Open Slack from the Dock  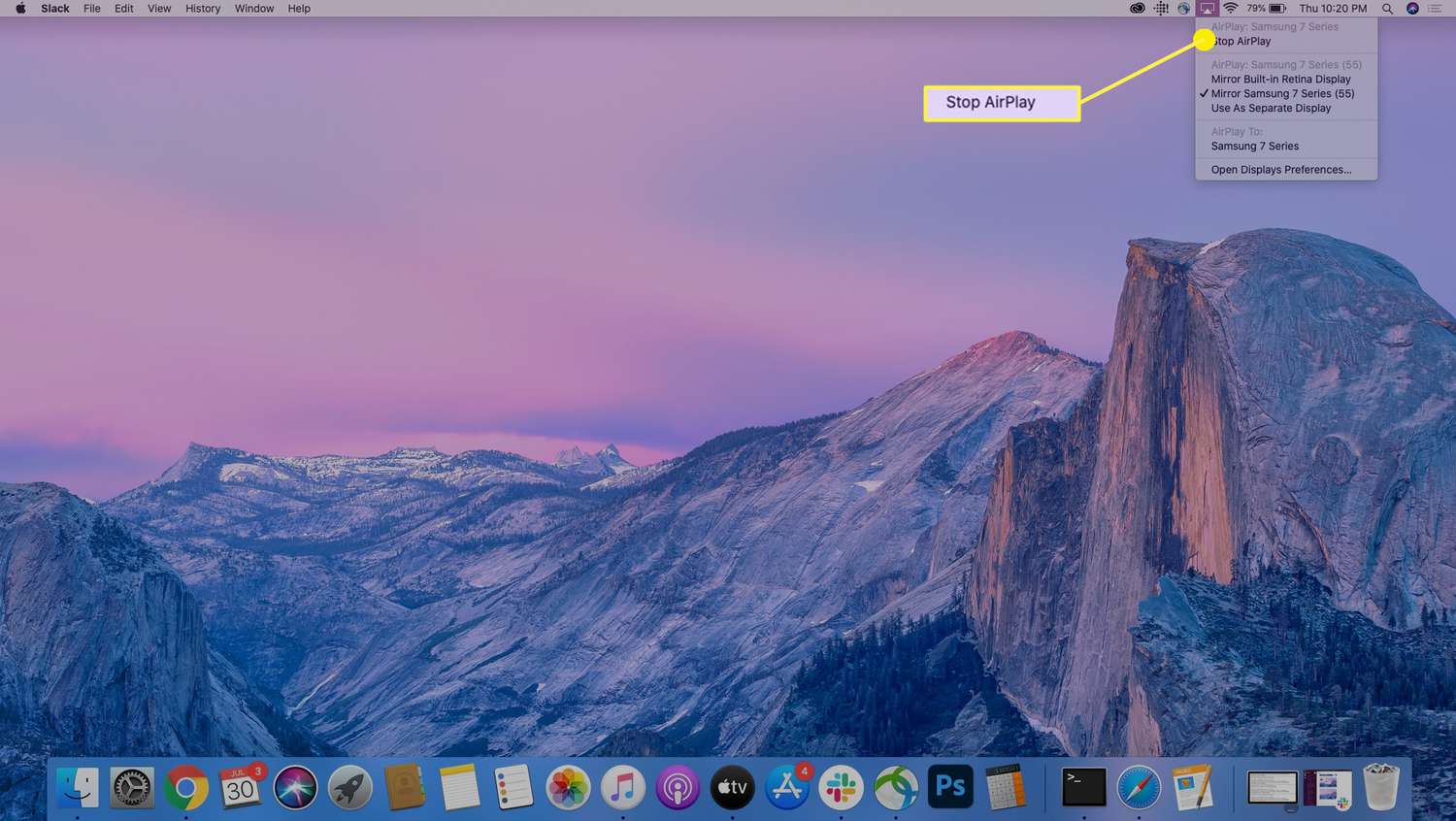coord(842,787)
